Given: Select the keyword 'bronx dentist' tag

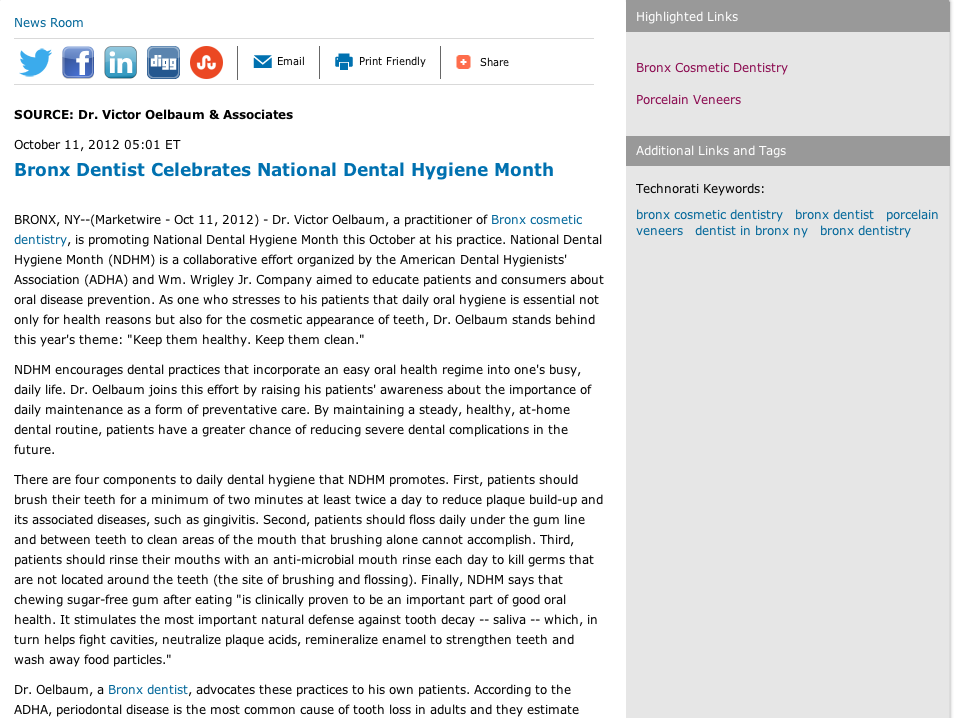Looking at the screenshot, I should pyautogui.click(x=834, y=215).
